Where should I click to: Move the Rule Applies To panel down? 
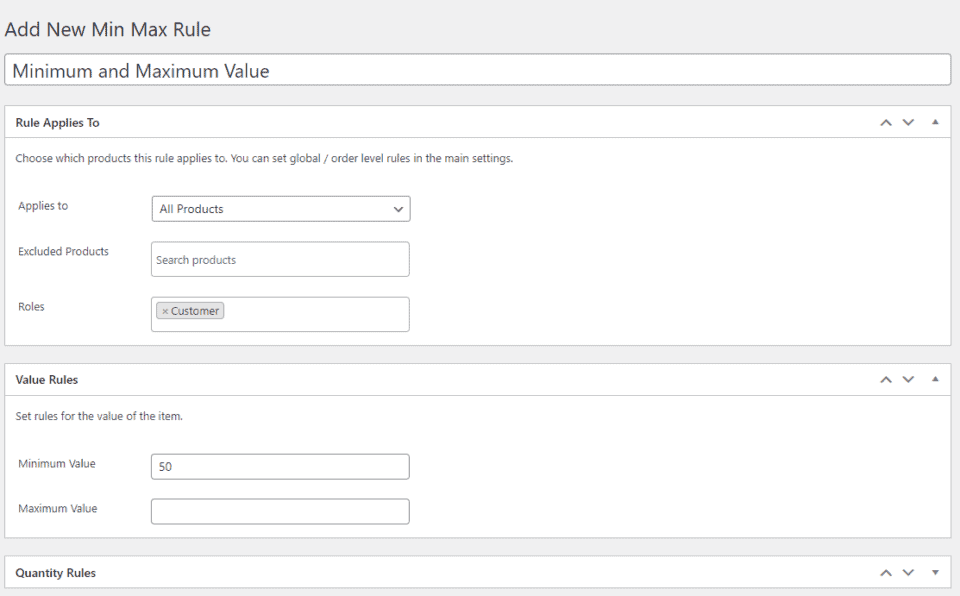pyautogui.click(x=908, y=122)
